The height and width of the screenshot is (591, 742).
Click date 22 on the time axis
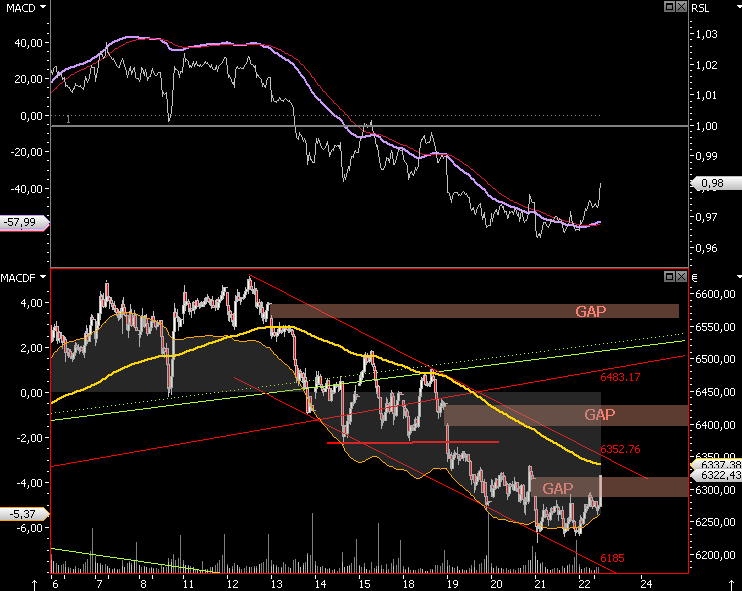584,584
